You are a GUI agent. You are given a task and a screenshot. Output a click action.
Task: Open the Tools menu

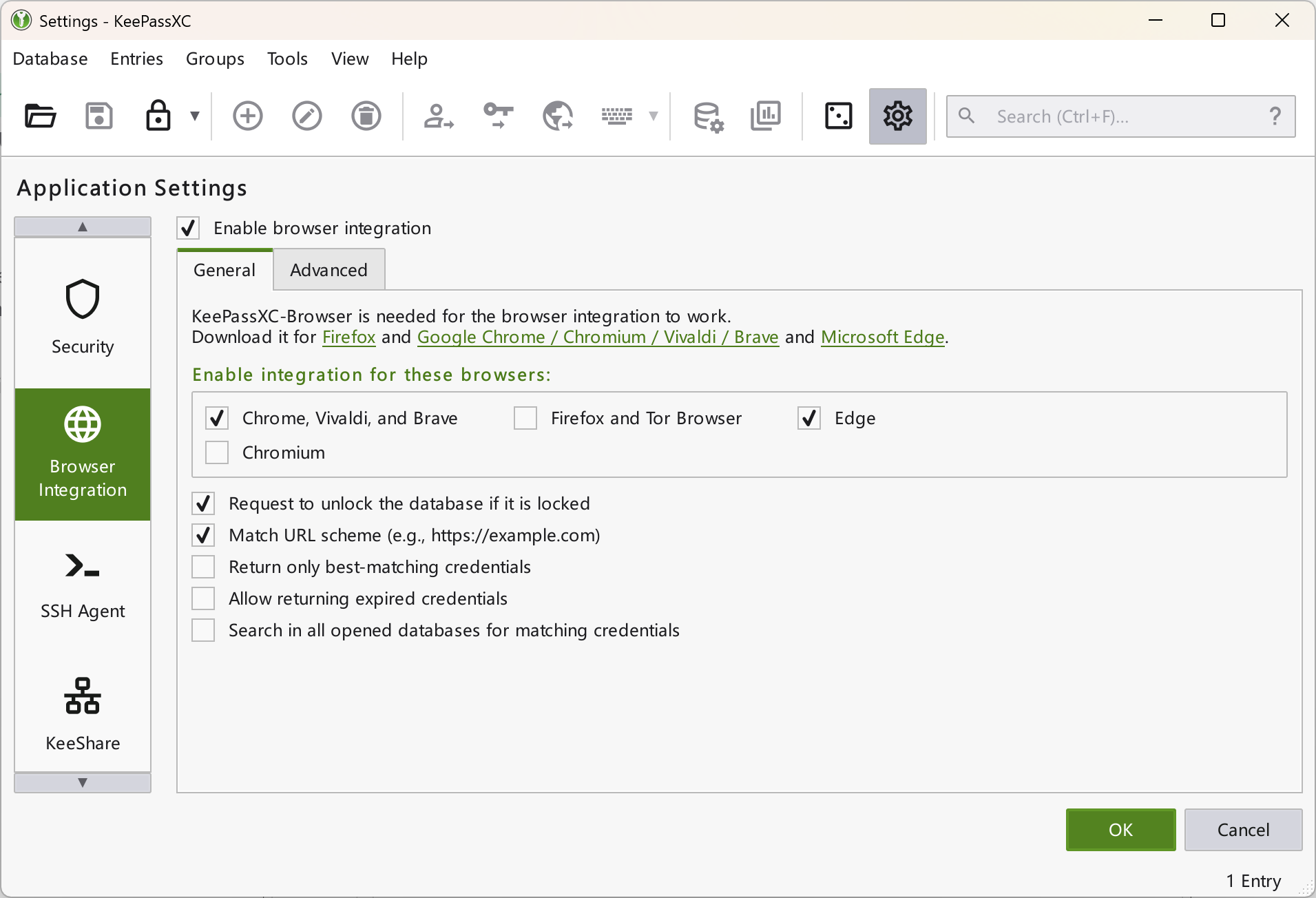[x=287, y=59]
